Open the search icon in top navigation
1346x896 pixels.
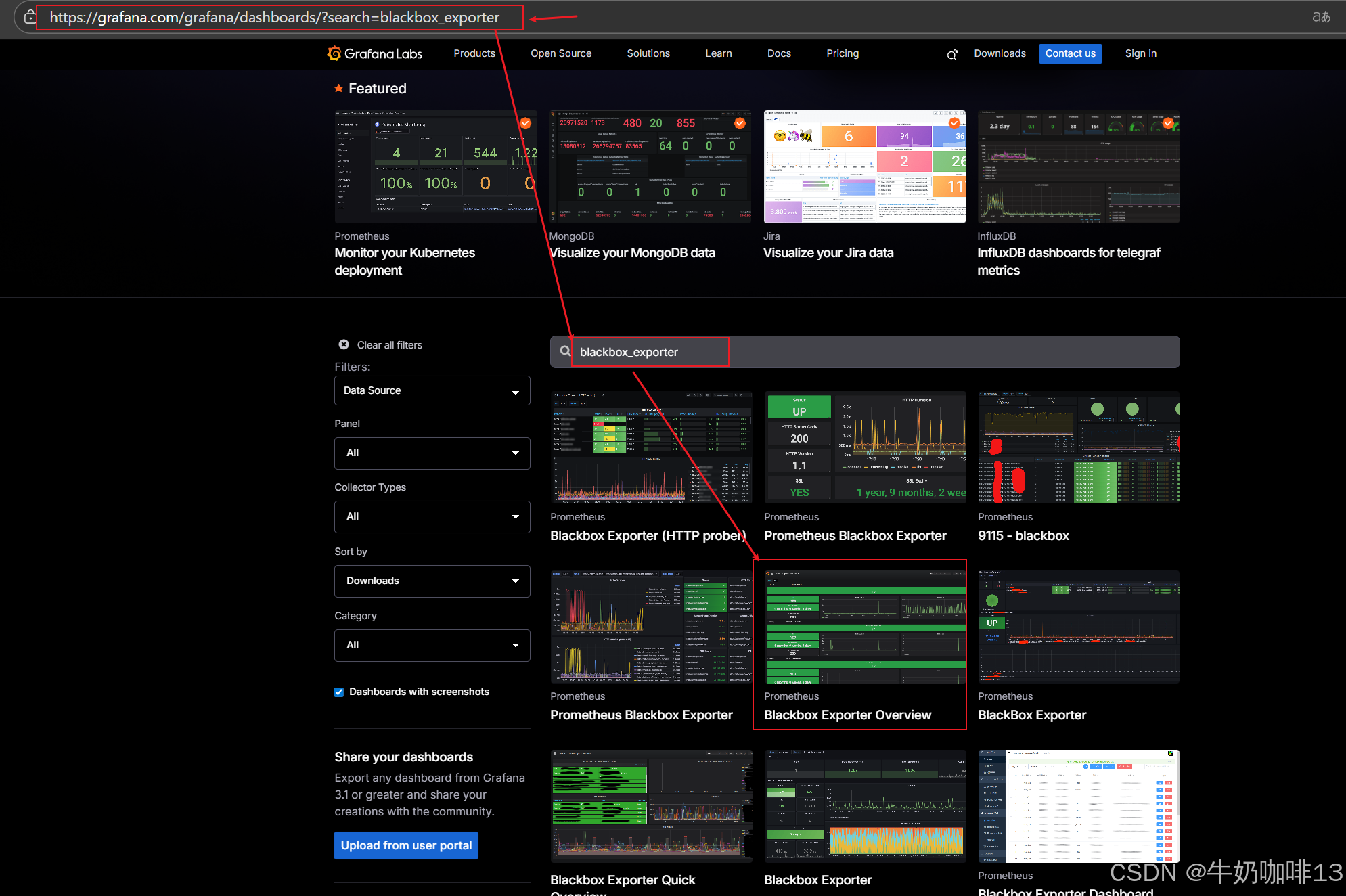tap(952, 55)
